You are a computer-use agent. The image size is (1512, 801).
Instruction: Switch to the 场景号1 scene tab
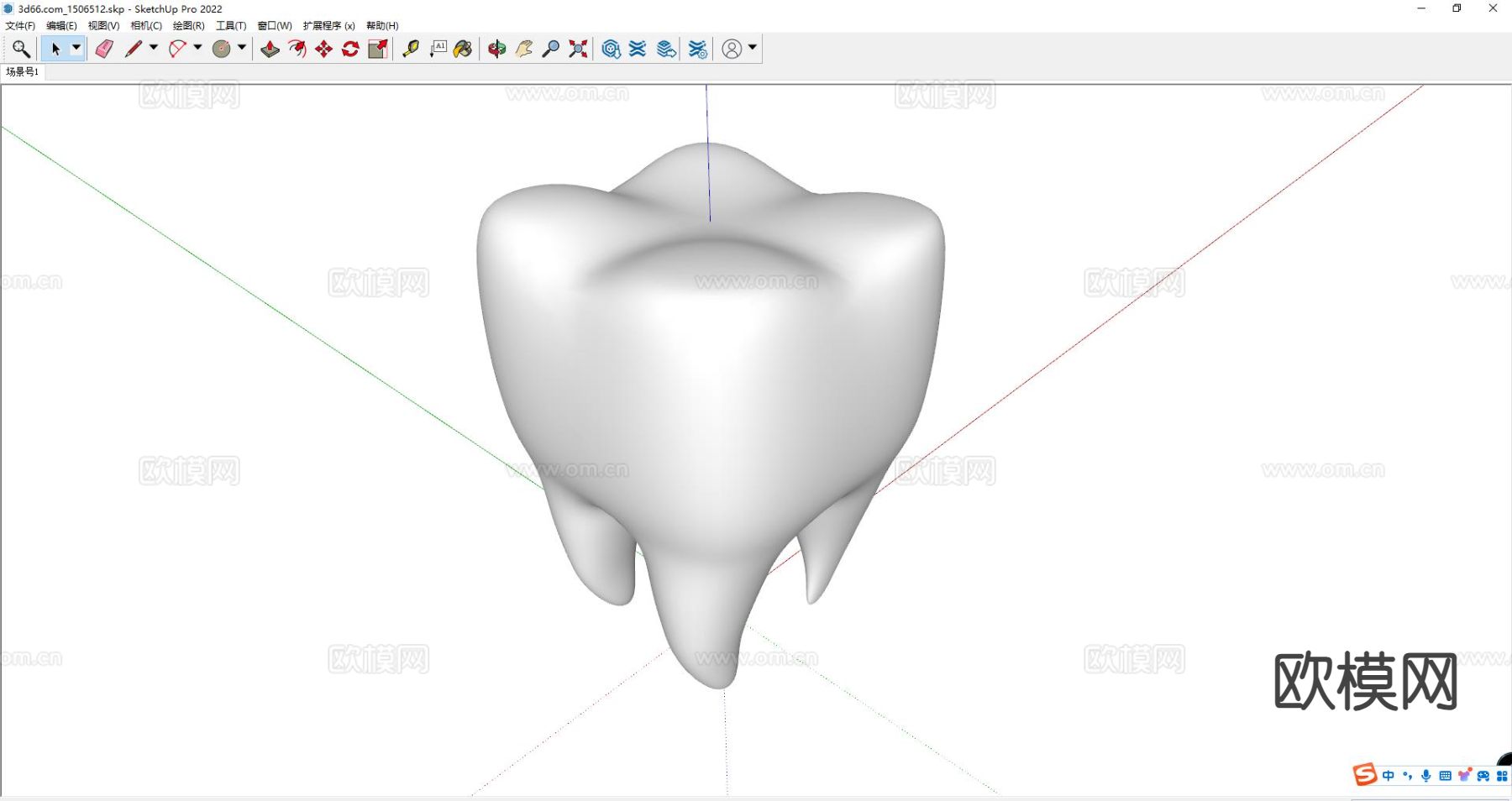[23, 72]
